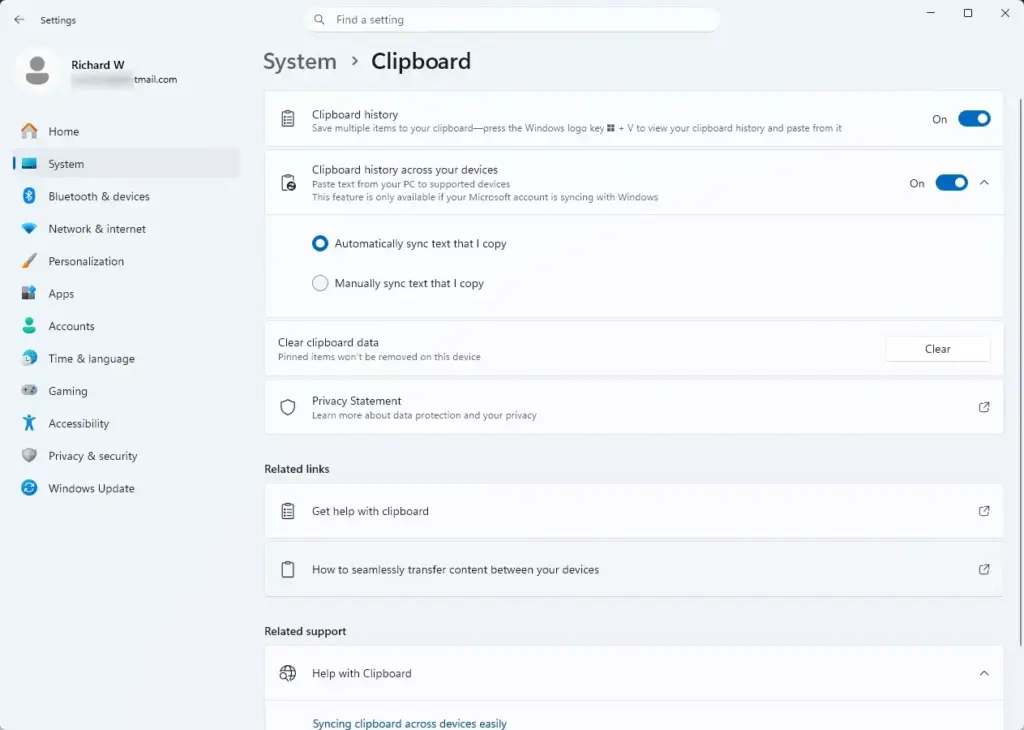Click the Gaming controller icon
Screen dimensions: 1024x730
coord(29,390)
